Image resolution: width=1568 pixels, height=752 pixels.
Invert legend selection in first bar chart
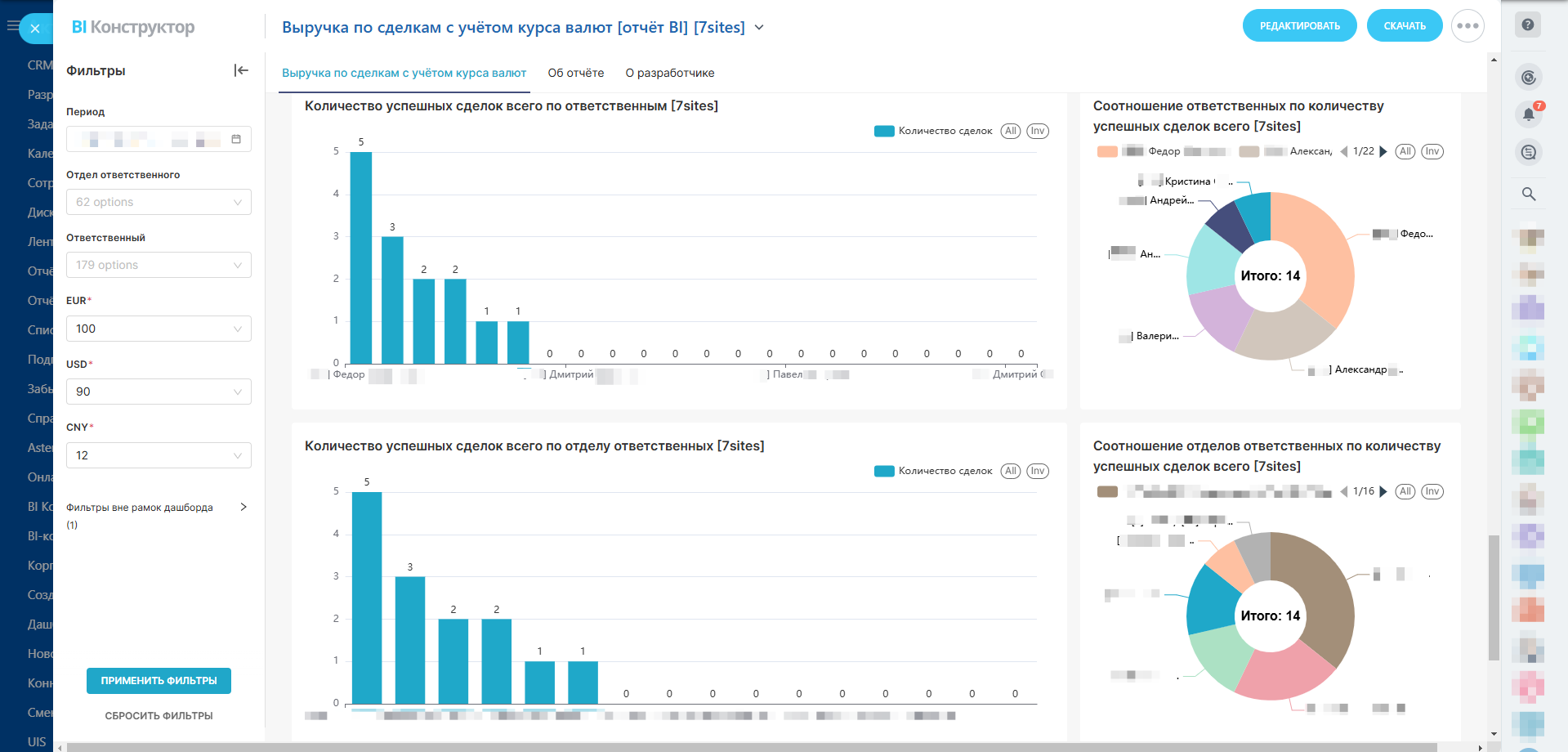[1037, 131]
